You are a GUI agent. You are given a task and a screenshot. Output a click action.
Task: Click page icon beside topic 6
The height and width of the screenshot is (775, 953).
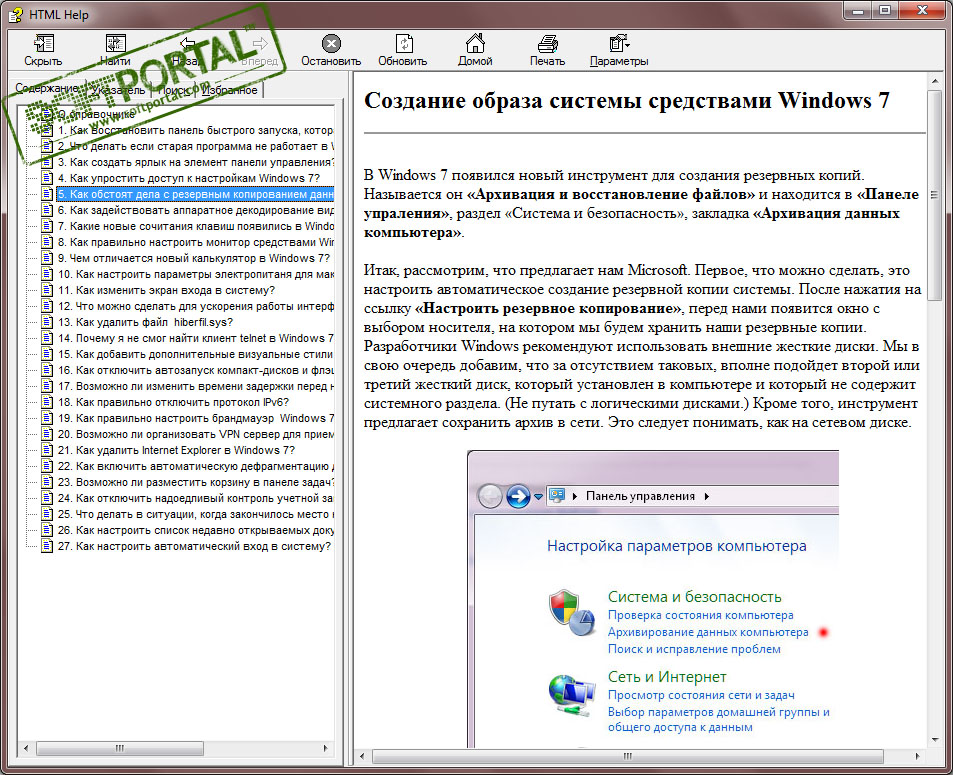pyautogui.click(x=47, y=210)
